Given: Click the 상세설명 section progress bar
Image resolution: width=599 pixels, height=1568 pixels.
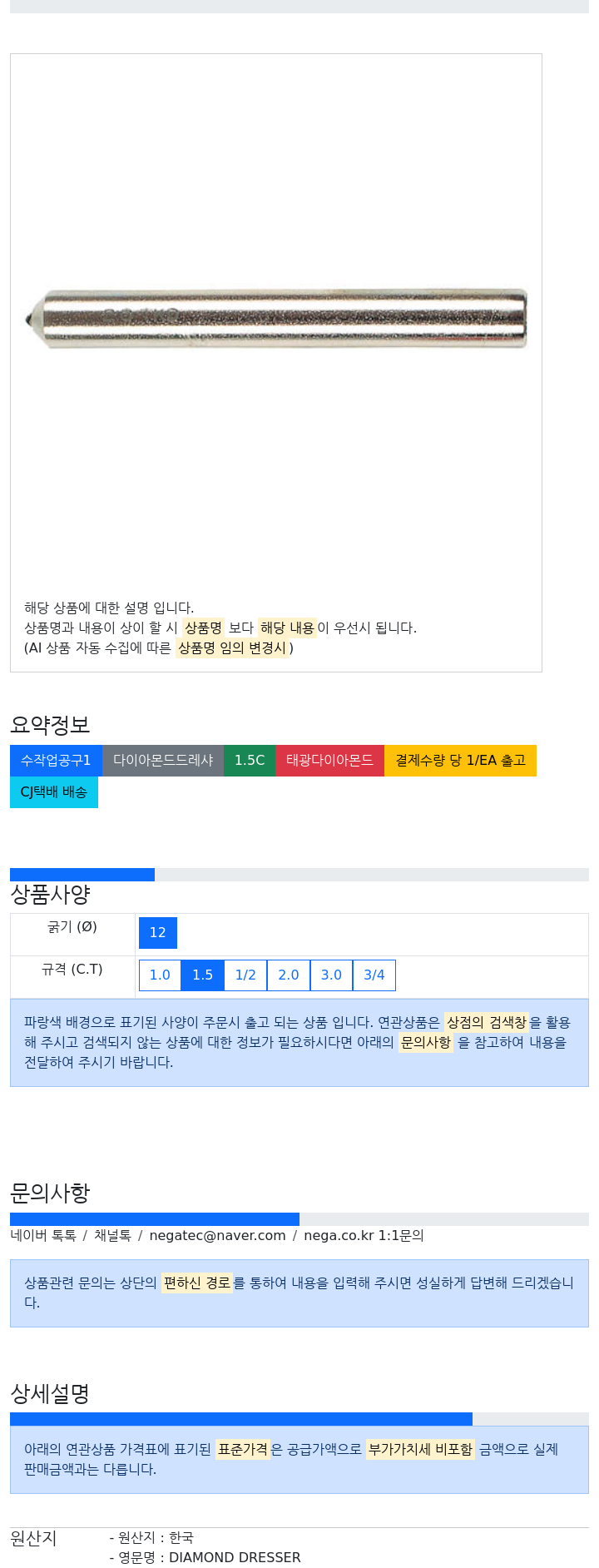Looking at the screenshot, I should 241,1419.
